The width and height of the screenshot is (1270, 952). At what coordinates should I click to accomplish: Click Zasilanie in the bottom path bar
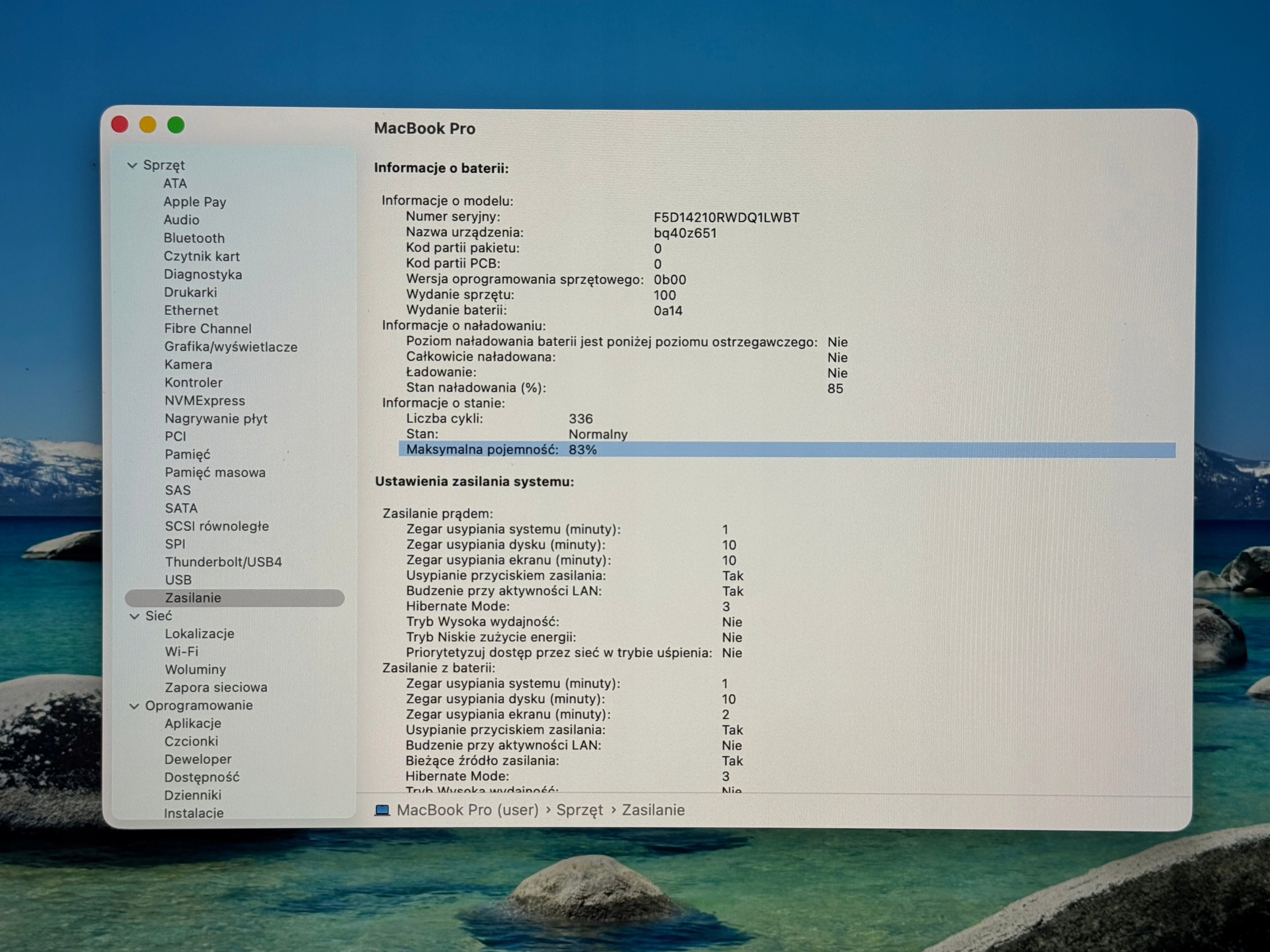(653, 810)
